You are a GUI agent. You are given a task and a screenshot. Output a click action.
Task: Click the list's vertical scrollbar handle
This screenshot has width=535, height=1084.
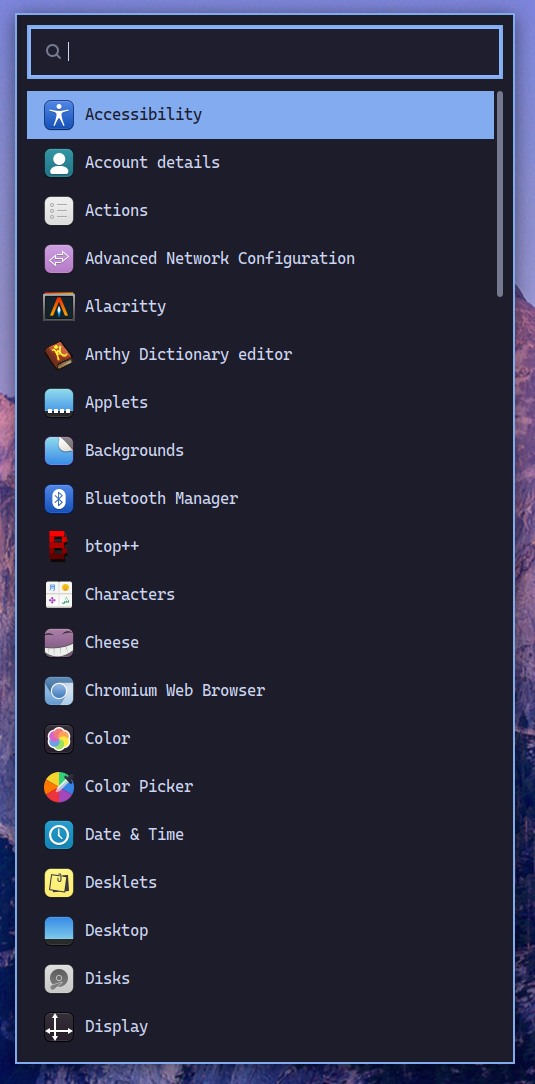pyautogui.click(x=500, y=194)
